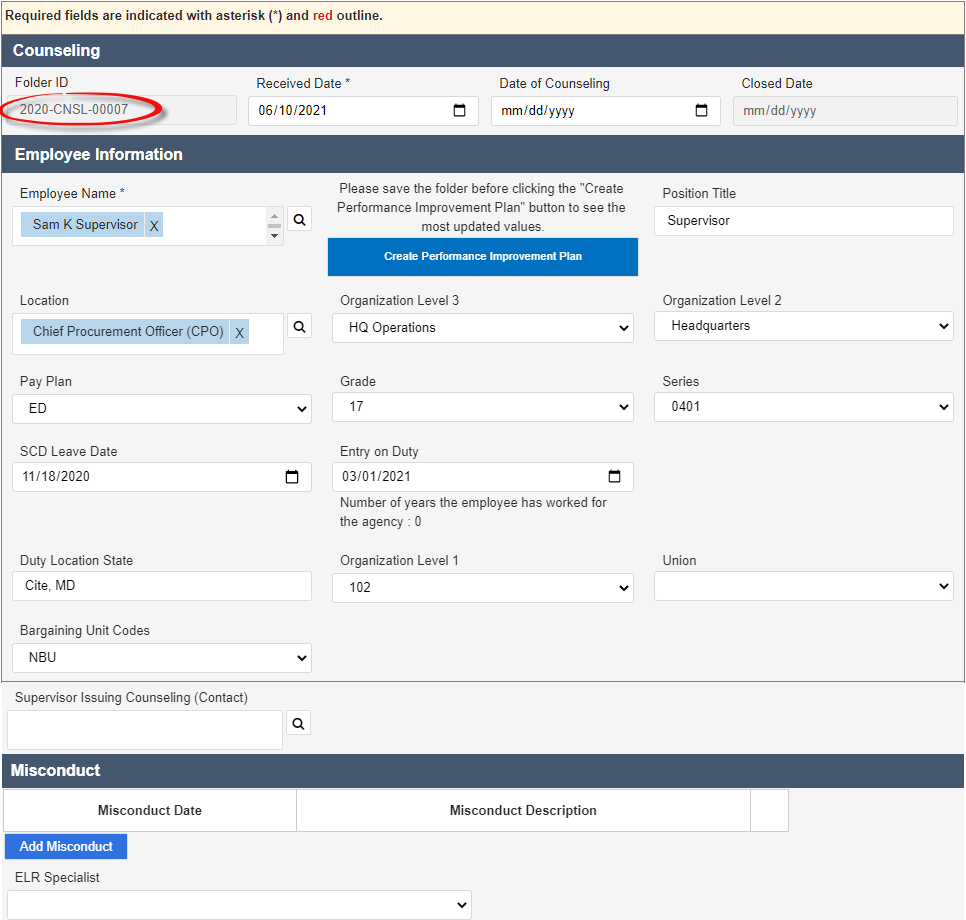
Task: Focus the Received Date field
Action: tap(363, 111)
